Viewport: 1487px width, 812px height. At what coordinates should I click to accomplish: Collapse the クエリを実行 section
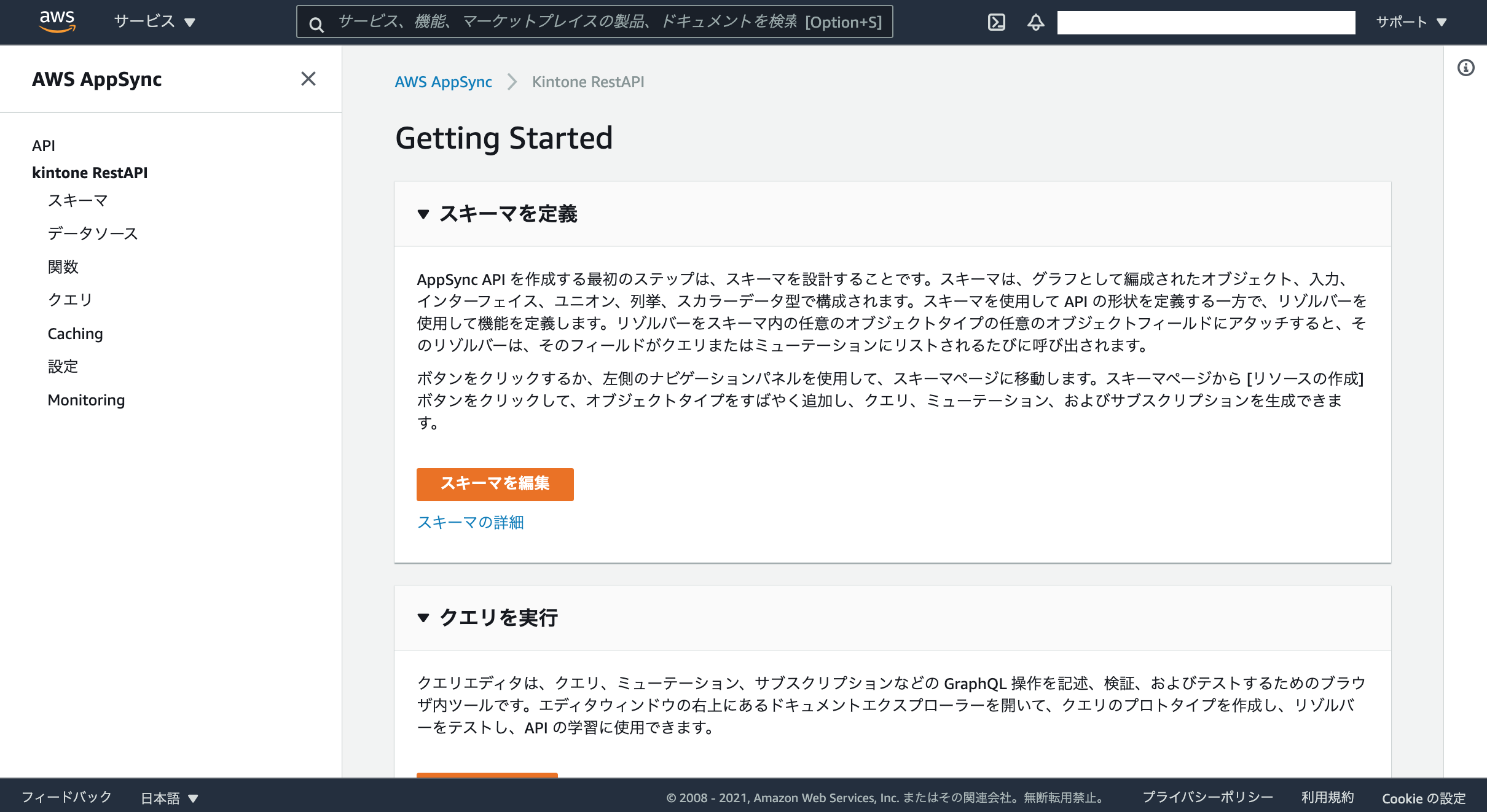(x=423, y=617)
